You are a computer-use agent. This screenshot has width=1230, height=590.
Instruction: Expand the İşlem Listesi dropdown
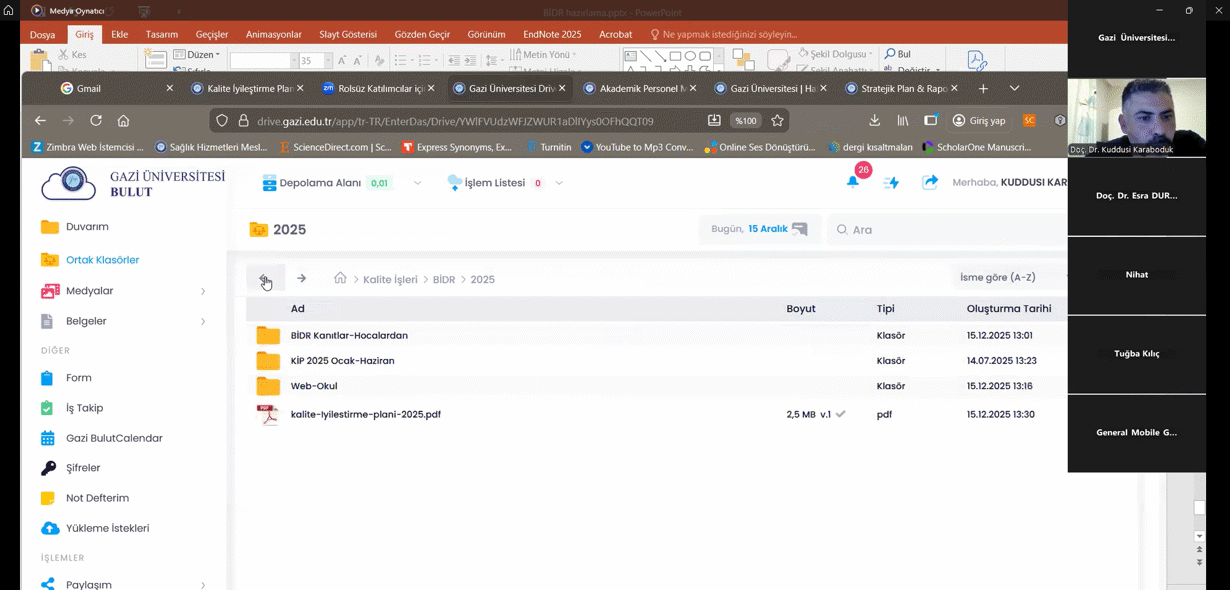pos(559,183)
